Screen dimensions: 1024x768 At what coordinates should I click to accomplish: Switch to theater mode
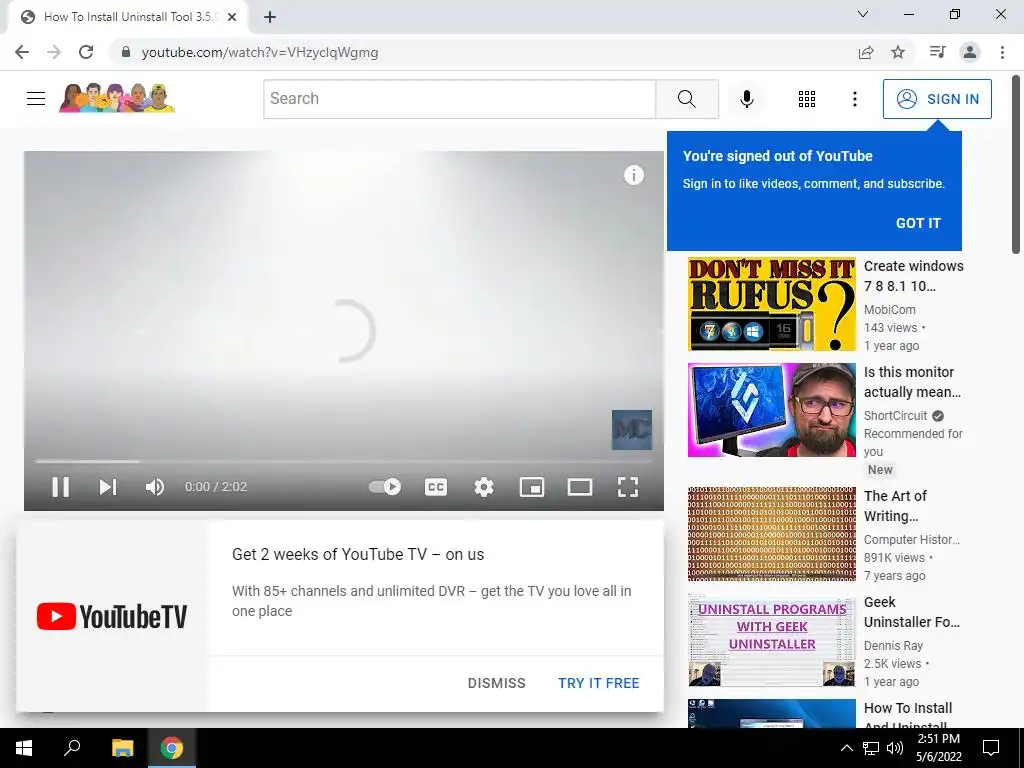click(x=579, y=487)
